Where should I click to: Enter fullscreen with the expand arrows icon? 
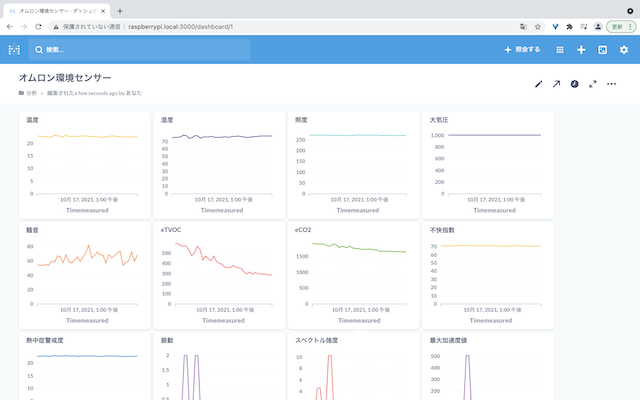tap(593, 84)
